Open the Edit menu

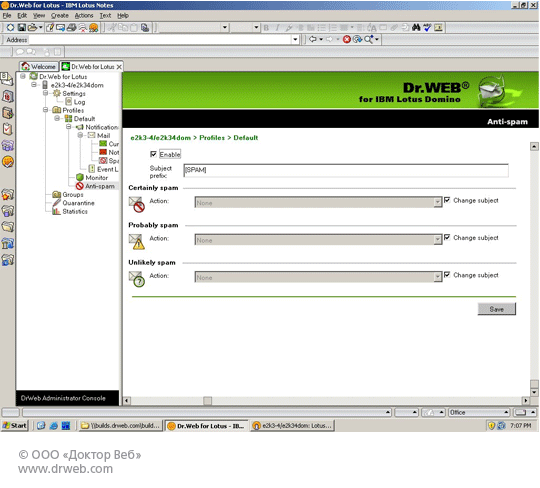[22, 15]
